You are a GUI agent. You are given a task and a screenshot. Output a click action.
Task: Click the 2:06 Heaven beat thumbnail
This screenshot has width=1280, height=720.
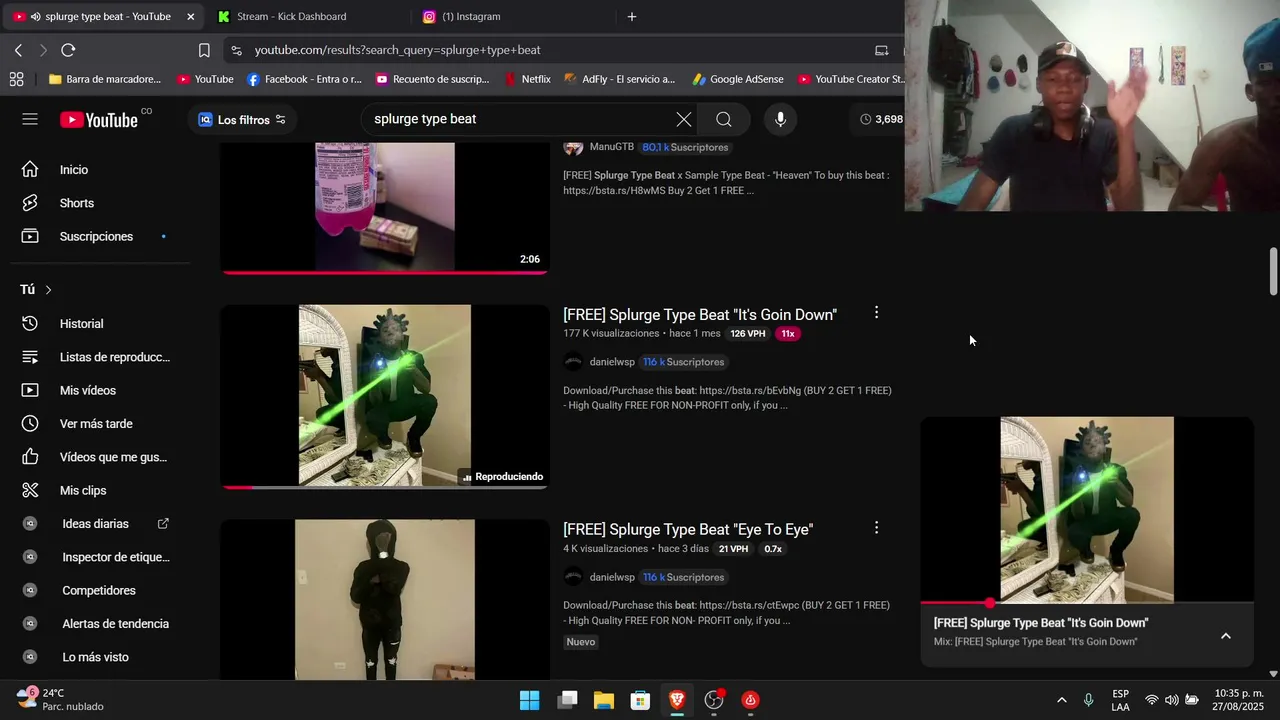385,207
